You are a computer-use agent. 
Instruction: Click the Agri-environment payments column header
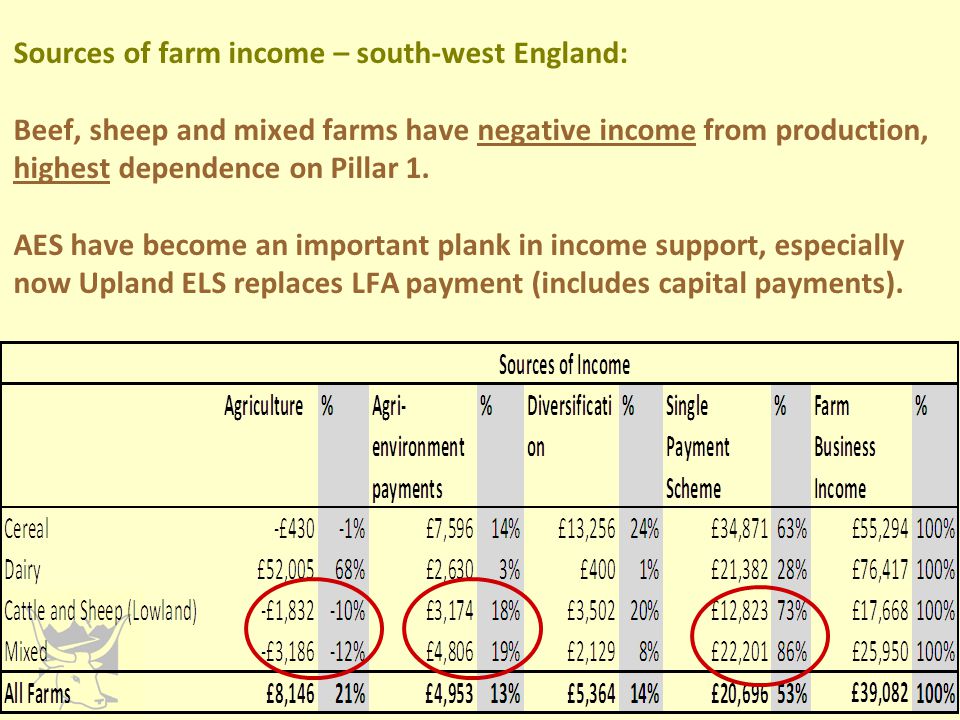tap(418, 448)
